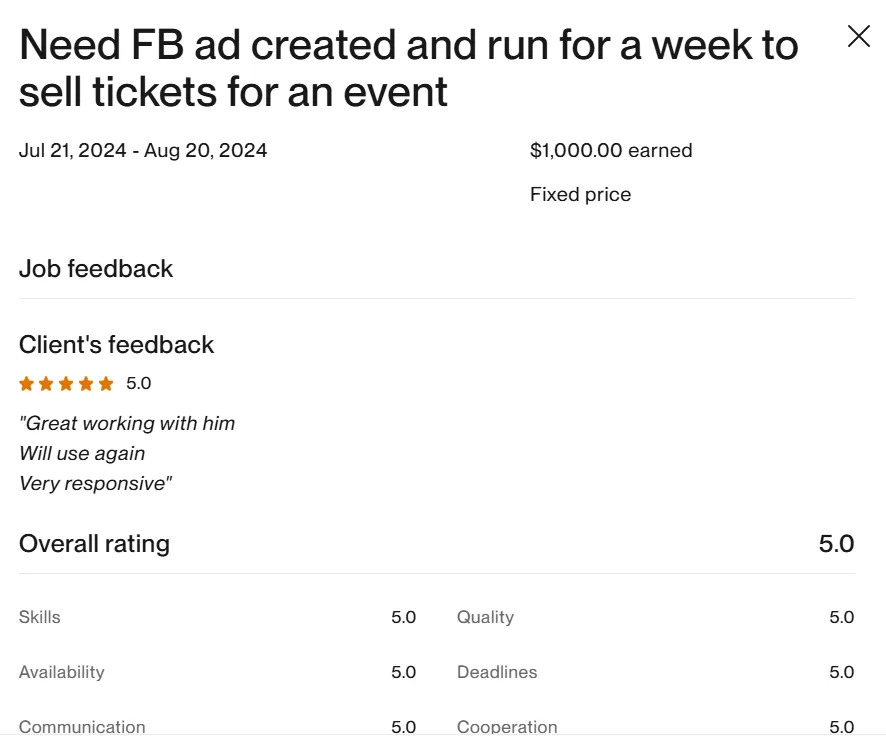Click the 5.0 score beside the stars

click(x=138, y=384)
